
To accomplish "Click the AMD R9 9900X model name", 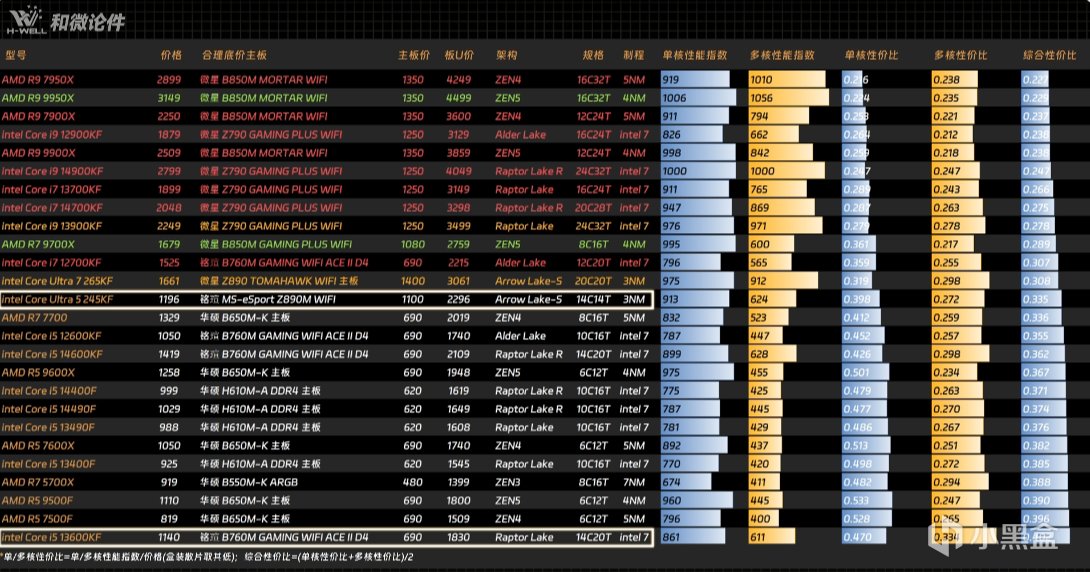I will [x=38, y=153].
